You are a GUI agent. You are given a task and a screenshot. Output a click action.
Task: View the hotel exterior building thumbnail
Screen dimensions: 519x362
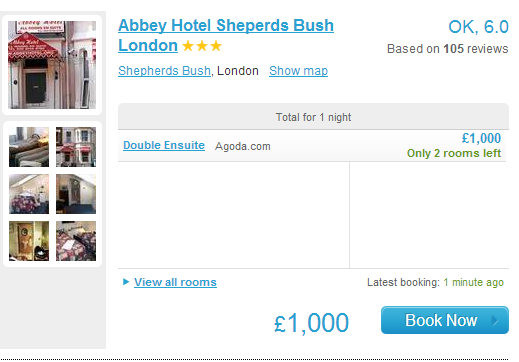point(76,147)
